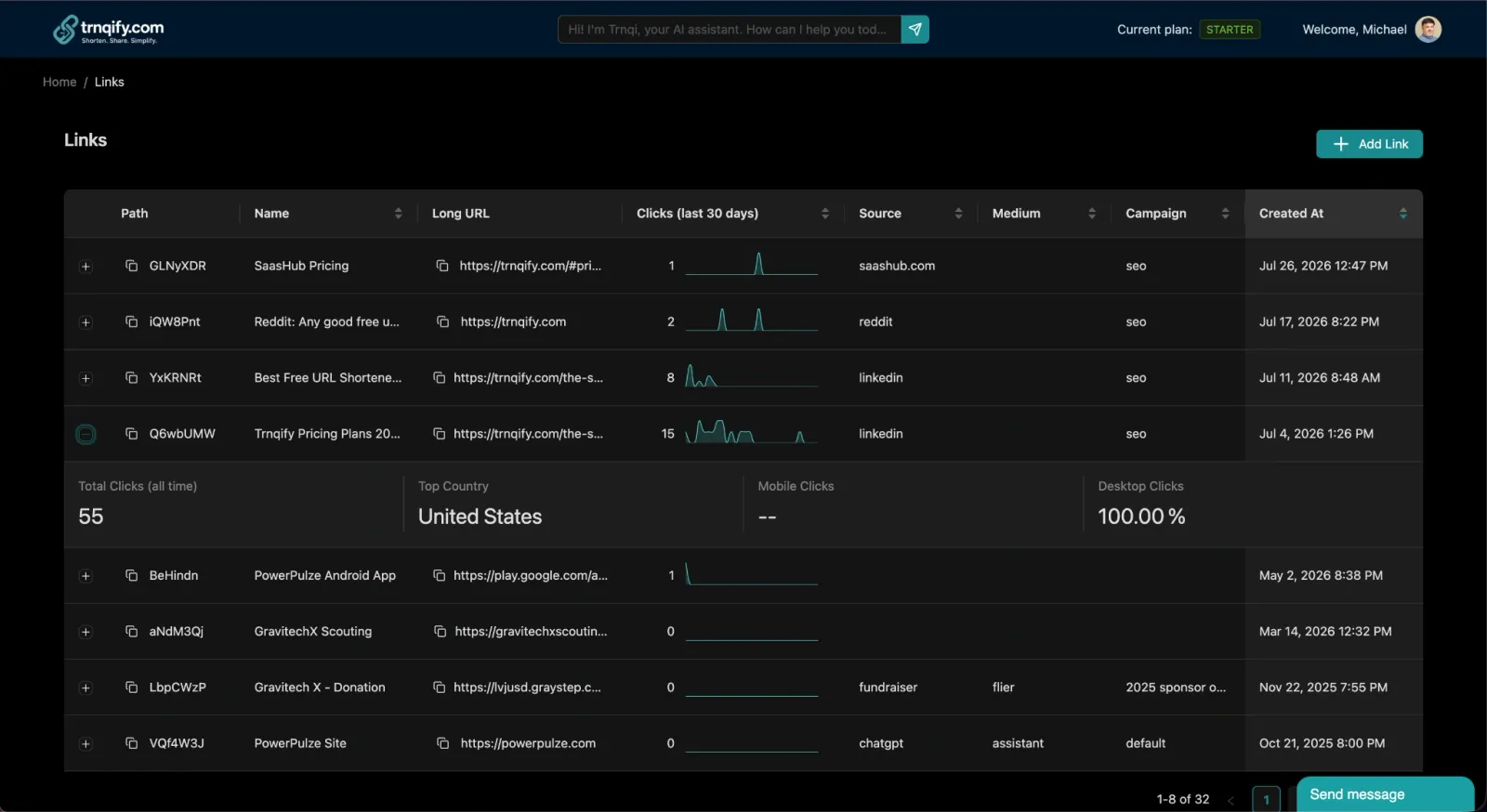Go to Home breadcrumb
1487x812 pixels.
59,82
